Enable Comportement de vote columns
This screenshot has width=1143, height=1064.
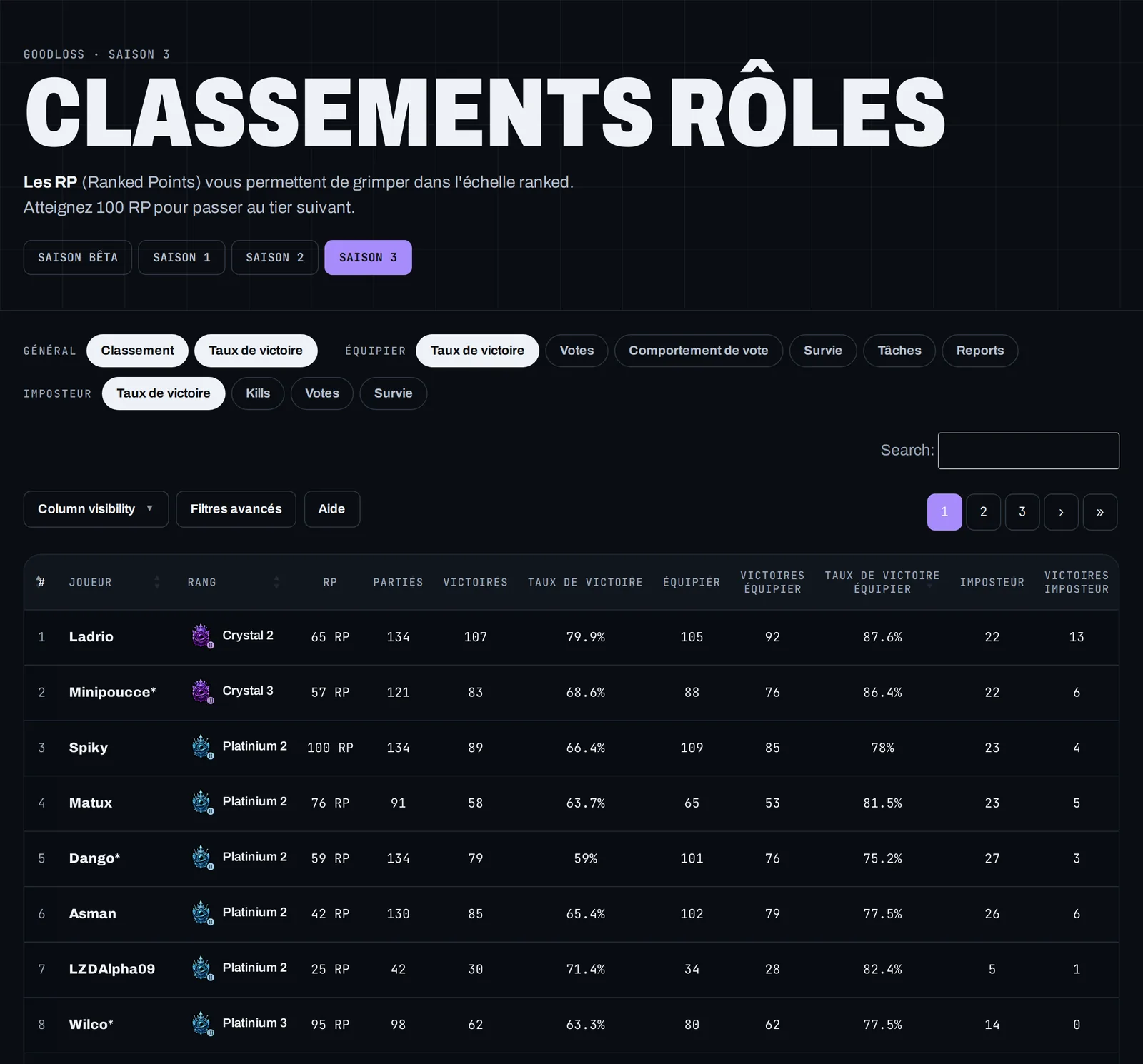coord(699,351)
